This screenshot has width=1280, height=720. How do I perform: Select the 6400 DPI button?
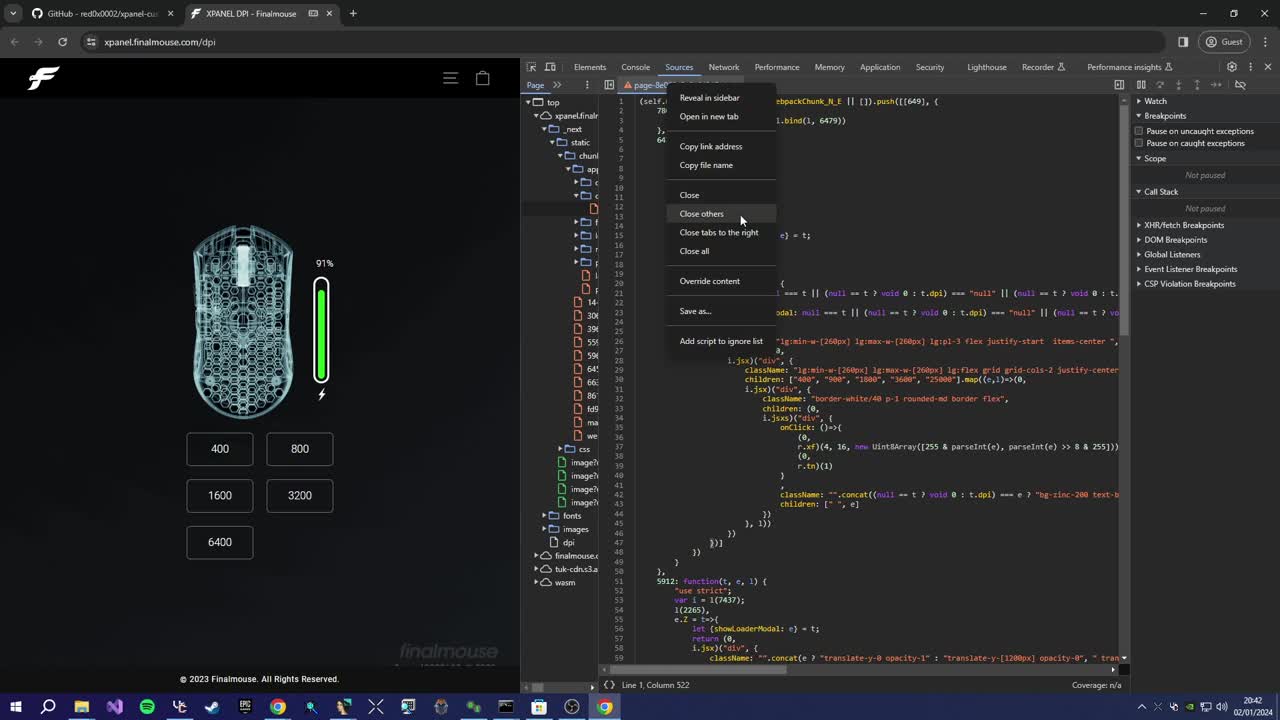click(219, 542)
